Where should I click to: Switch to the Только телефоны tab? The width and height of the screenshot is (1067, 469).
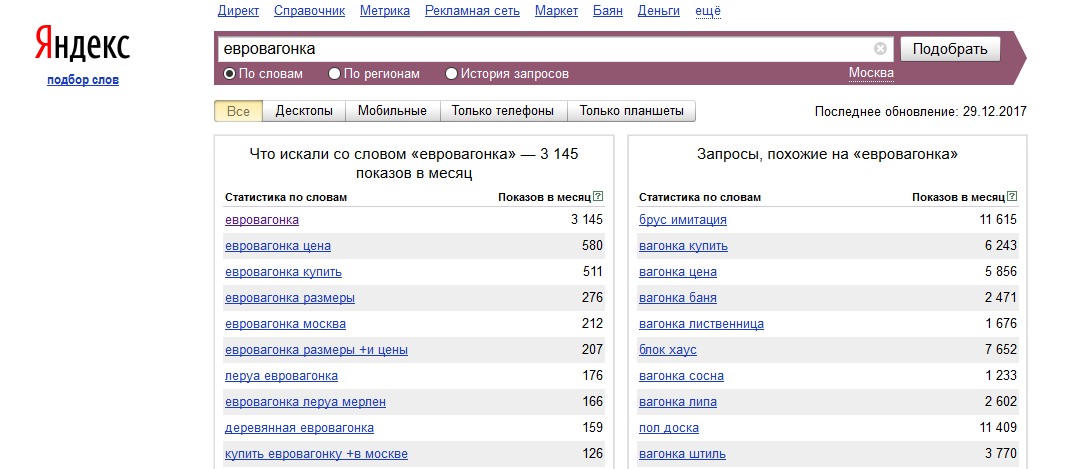click(504, 111)
